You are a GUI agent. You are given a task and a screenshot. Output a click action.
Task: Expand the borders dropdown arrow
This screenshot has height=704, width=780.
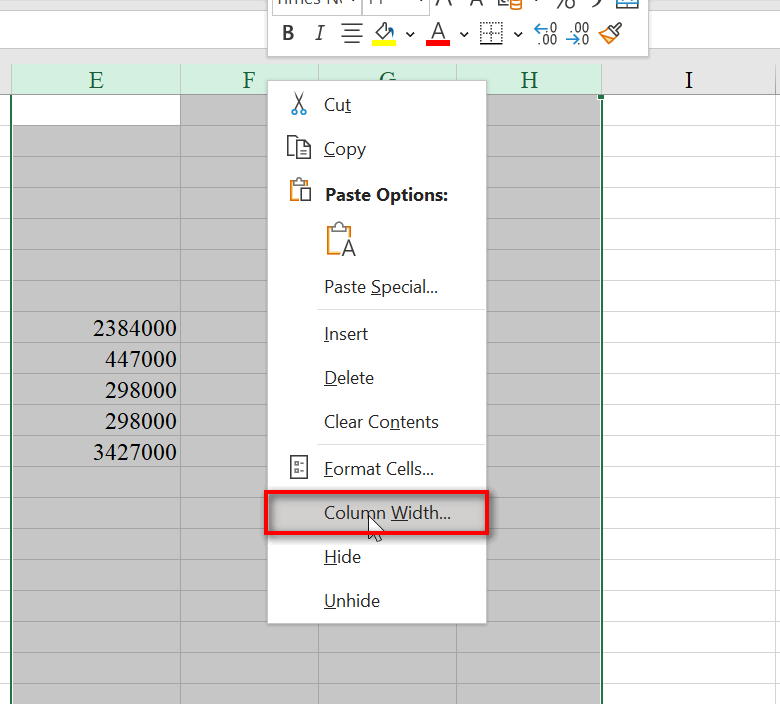[x=518, y=35]
